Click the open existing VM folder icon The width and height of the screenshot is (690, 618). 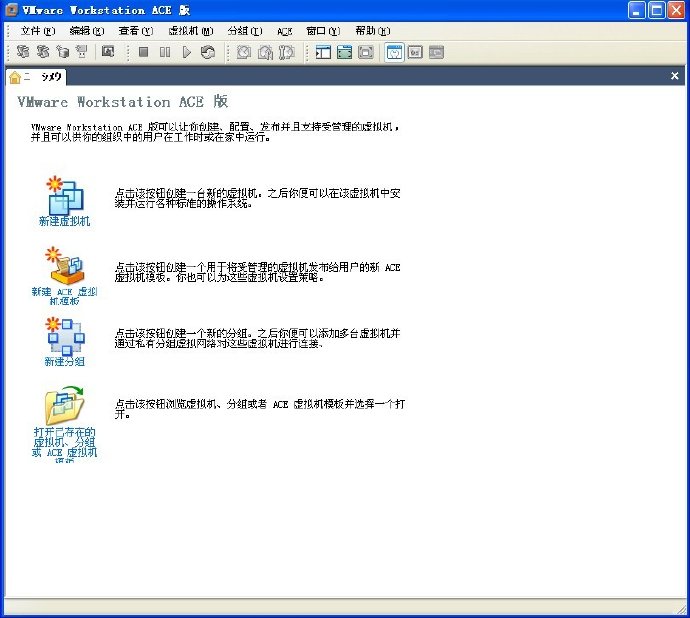coord(64,405)
